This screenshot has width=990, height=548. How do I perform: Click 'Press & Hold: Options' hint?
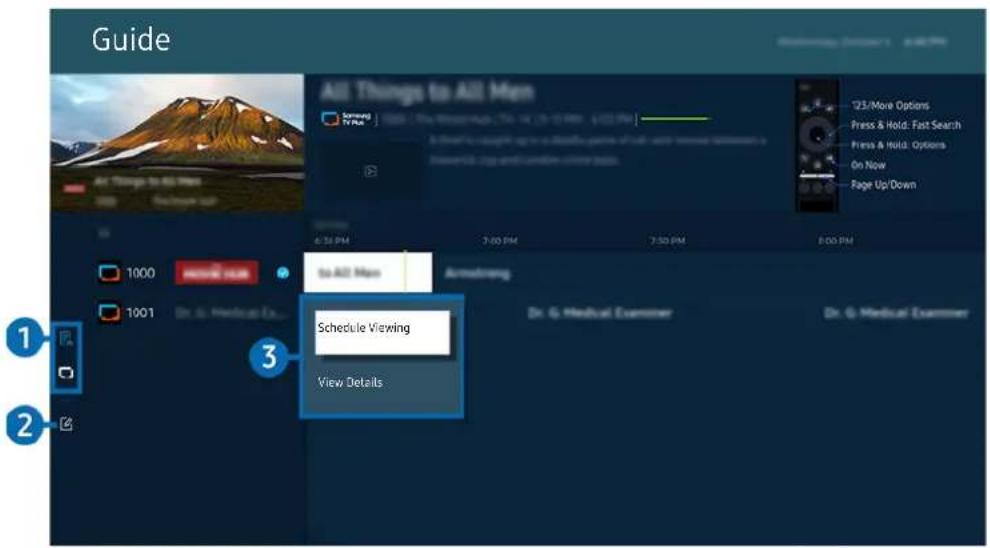(898, 145)
